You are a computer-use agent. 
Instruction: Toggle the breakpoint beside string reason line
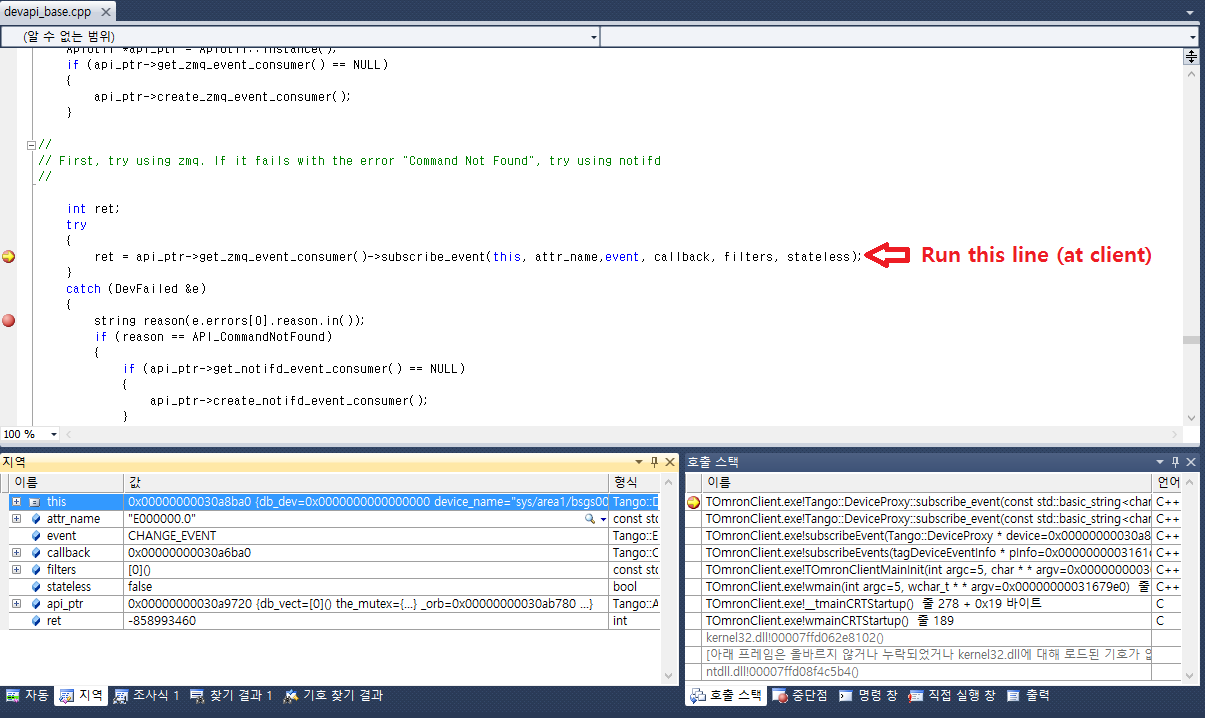point(9,321)
